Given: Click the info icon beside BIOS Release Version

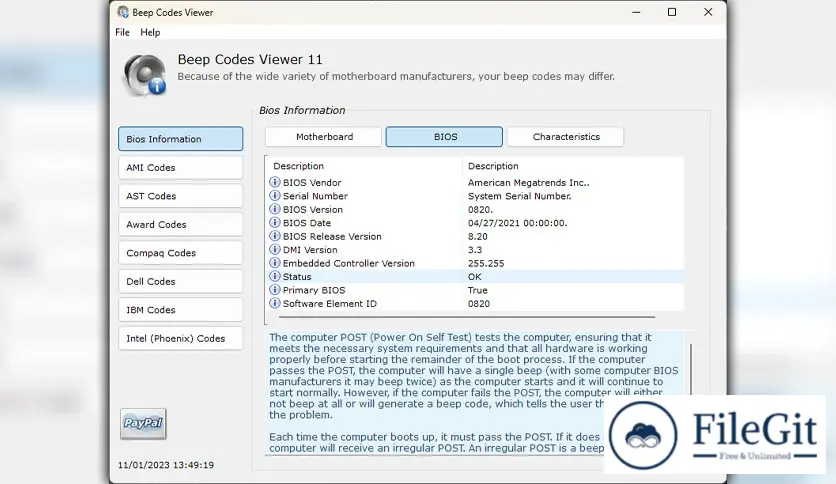Looking at the screenshot, I should coord(275,236).
